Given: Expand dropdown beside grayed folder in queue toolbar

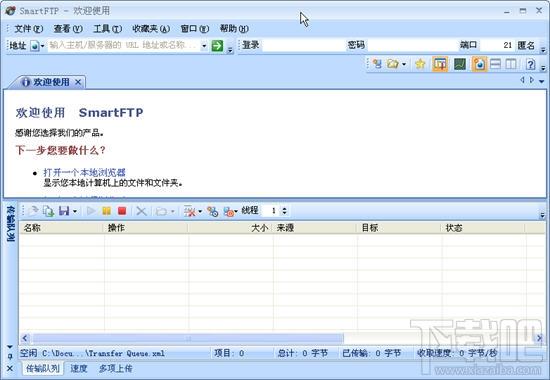Looking at the screenshot, I should click(x=172, y=211).
